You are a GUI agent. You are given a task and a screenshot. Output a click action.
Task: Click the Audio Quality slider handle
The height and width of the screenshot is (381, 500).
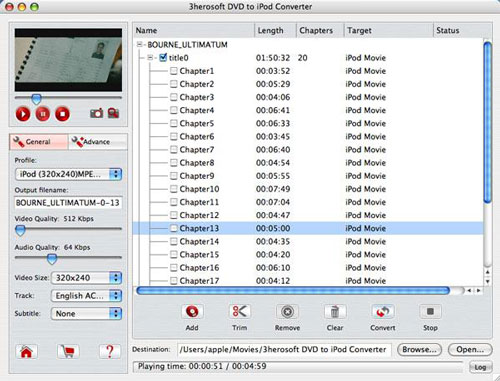click(x=52, y=259)
